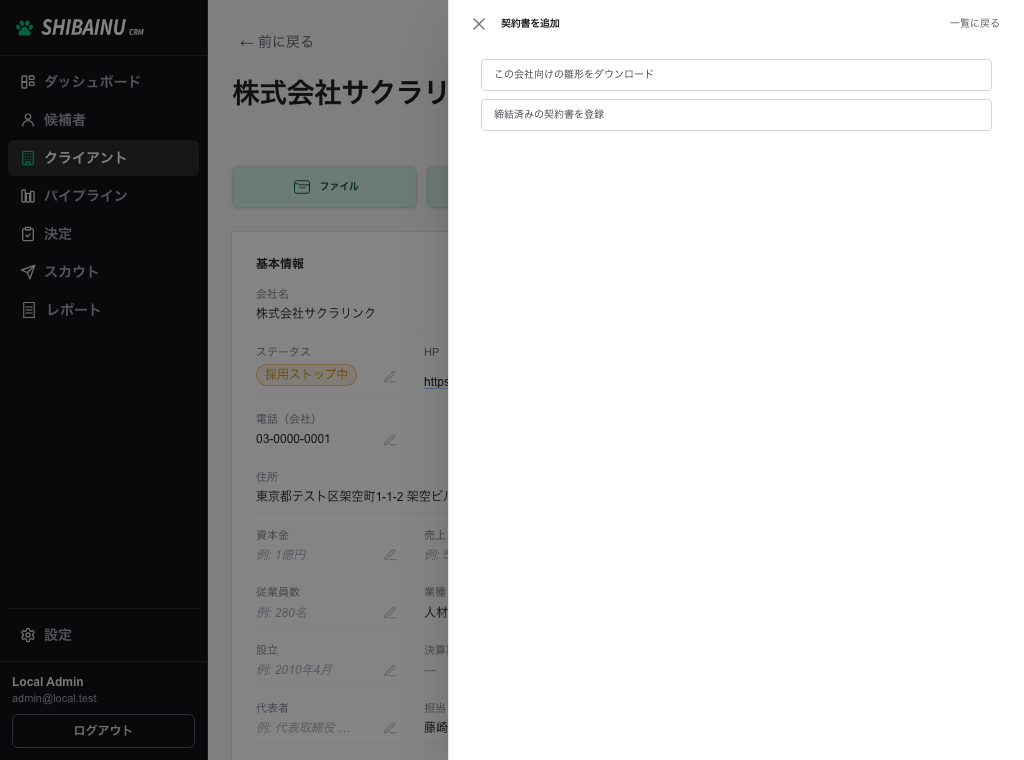Click 資本金 placeholder 例: 1億円
The width and height of the screenshot is (1024, 760).
tap(281, 555)
